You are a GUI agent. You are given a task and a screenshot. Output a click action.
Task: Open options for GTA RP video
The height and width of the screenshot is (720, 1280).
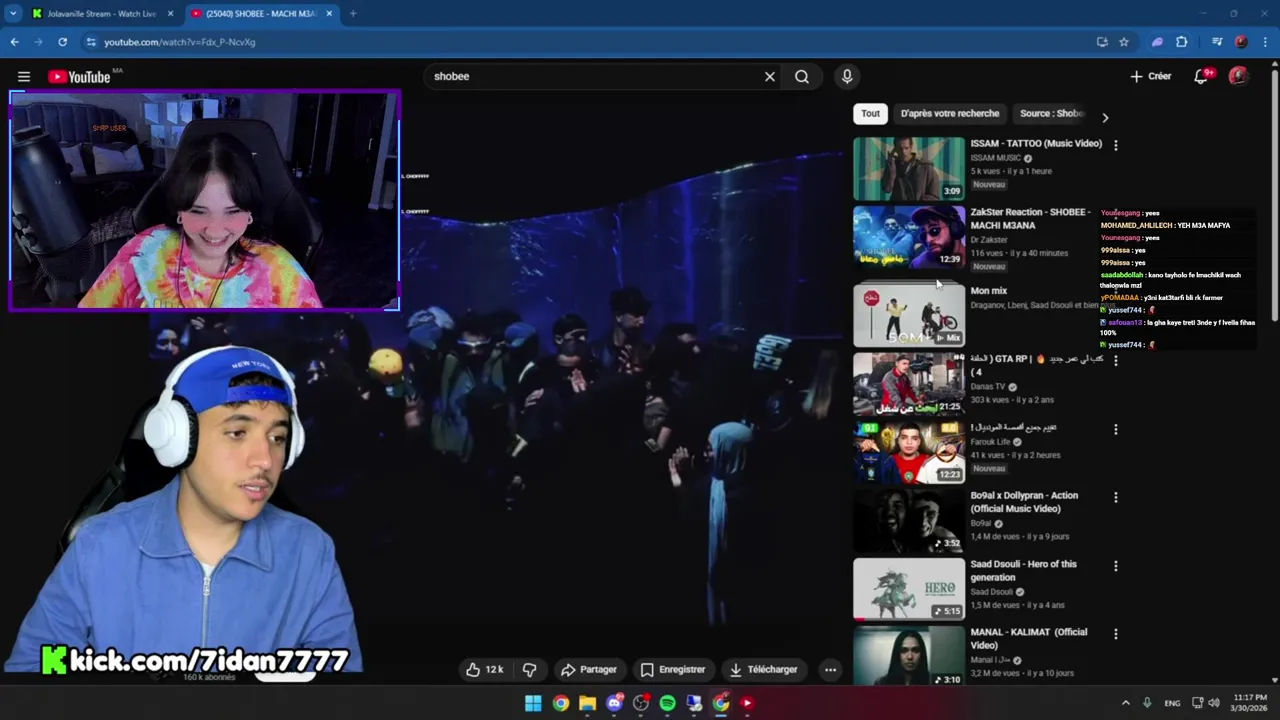(x=1116, y=360)
